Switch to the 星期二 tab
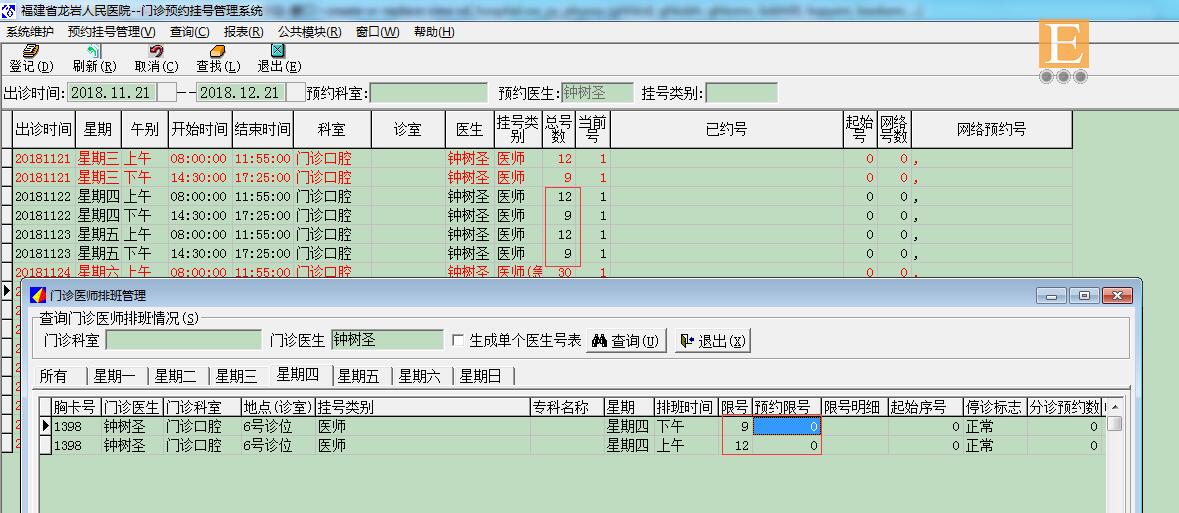Viewport: 1179px width, 513px height. pos(176,376)
